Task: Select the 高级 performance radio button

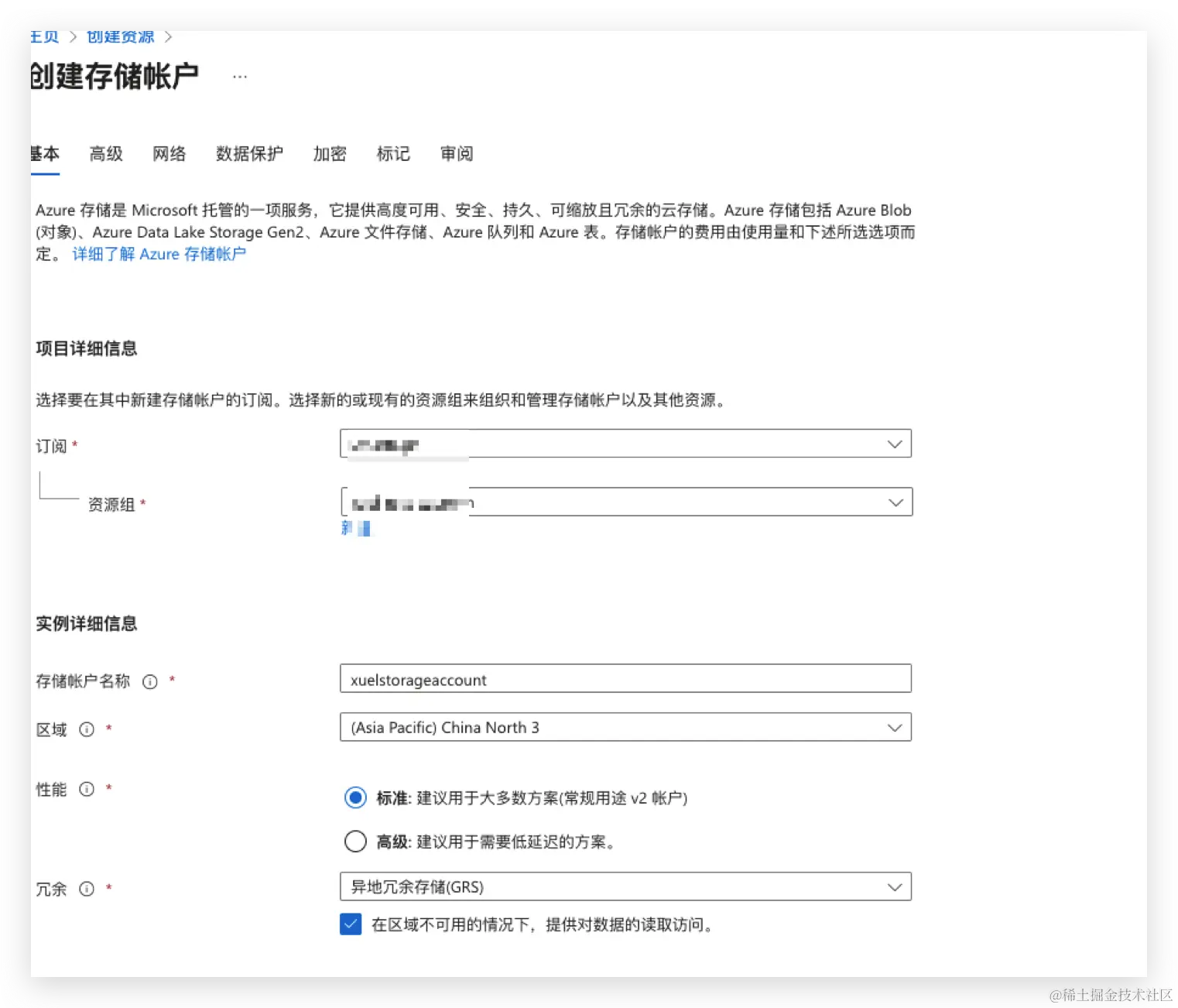Action: (355, 841)
